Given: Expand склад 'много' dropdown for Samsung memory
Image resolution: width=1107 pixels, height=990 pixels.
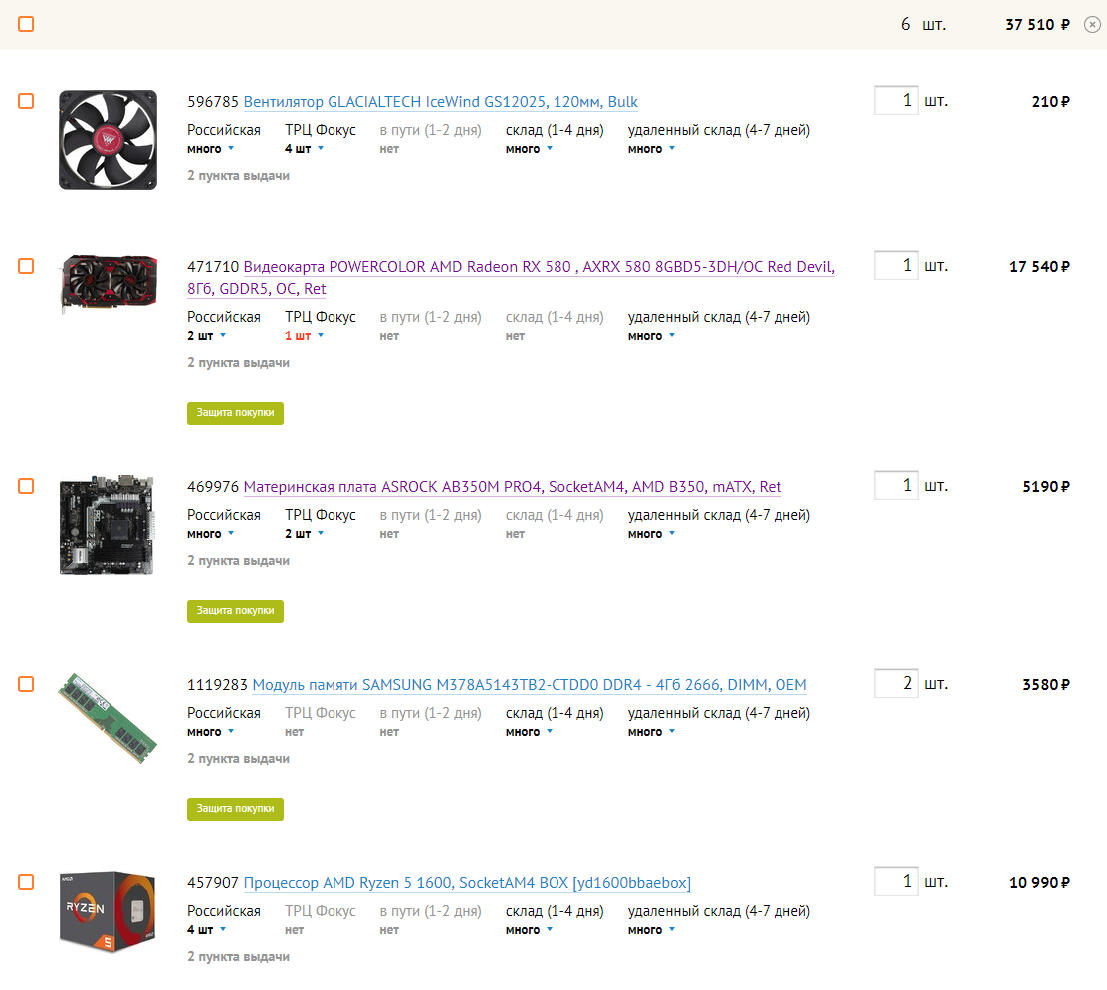Looking at the screenshot, I should click(529, 732).
